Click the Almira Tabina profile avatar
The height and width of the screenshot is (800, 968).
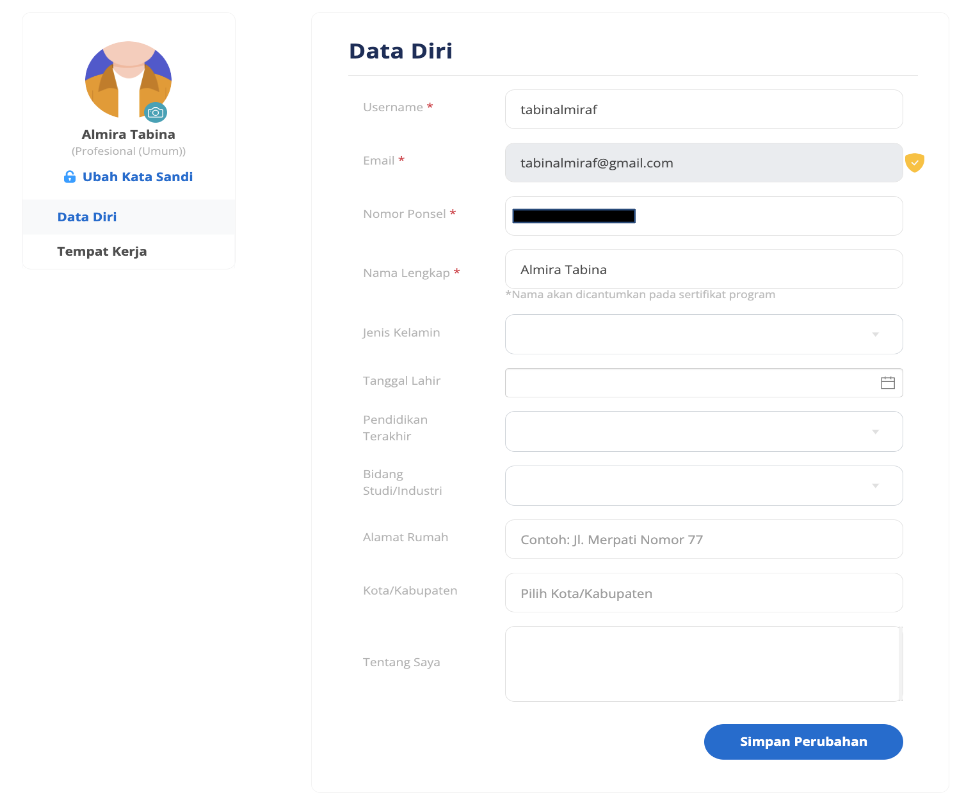pos(128,79)
